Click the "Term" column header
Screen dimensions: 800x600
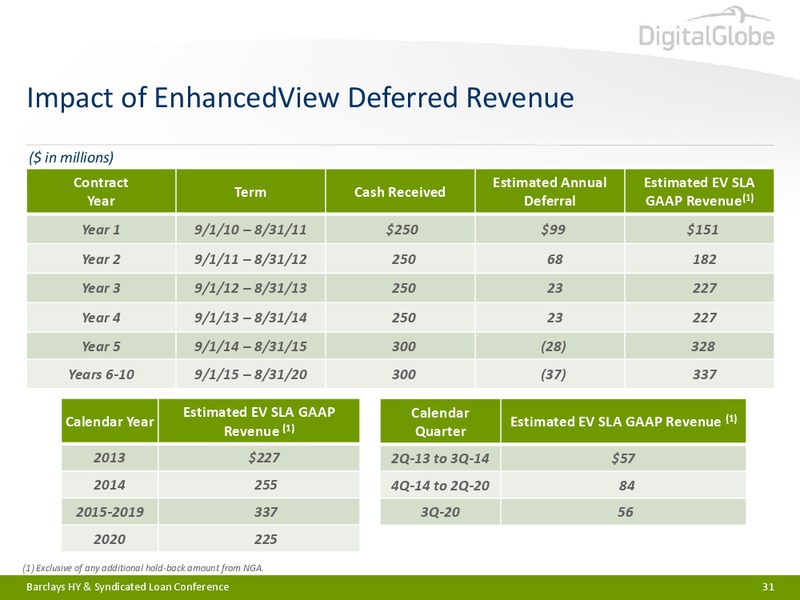[x=250, y=191]
